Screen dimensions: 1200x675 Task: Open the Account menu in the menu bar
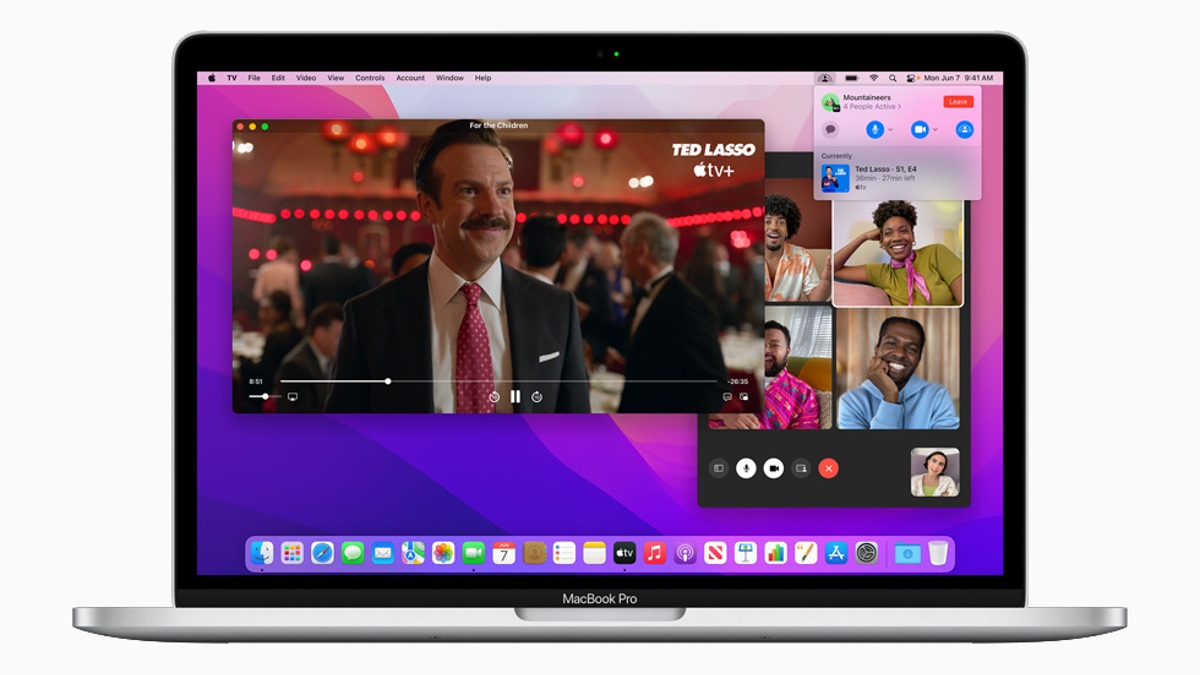410,77
